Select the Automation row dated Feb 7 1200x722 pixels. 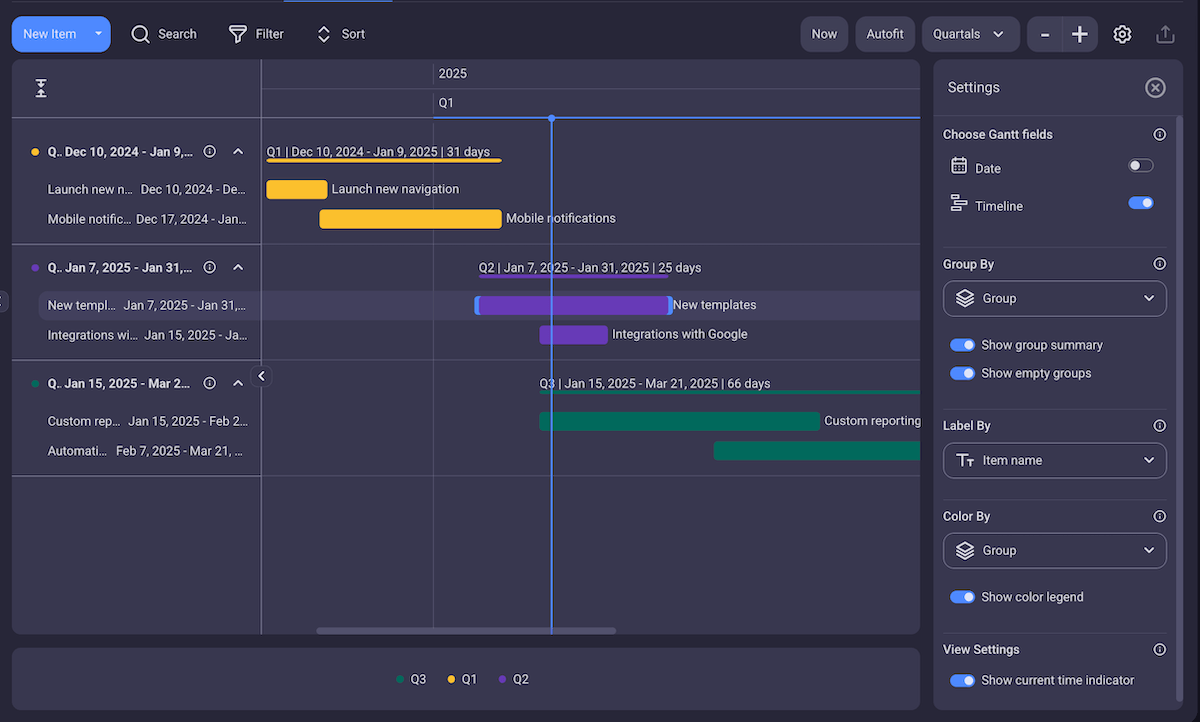147,451
